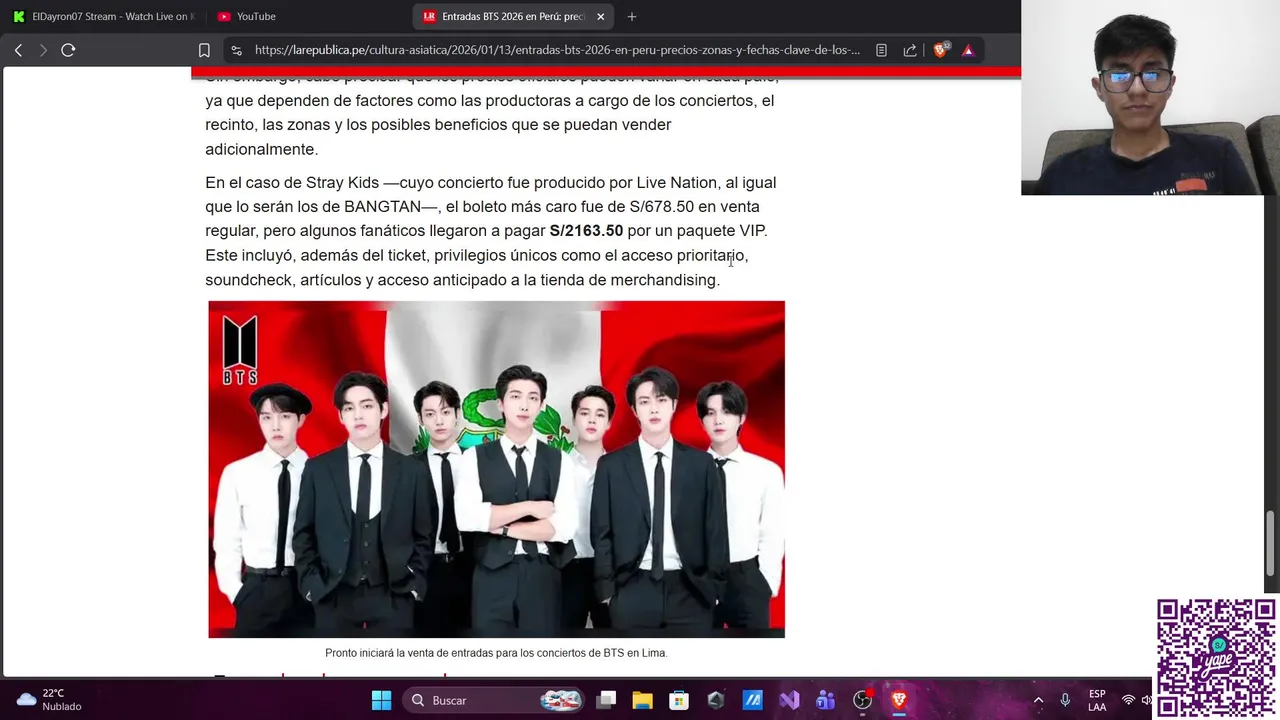Open Wi-Fi network tray icon
The image size is (1280, 720).
(1128, 700)
